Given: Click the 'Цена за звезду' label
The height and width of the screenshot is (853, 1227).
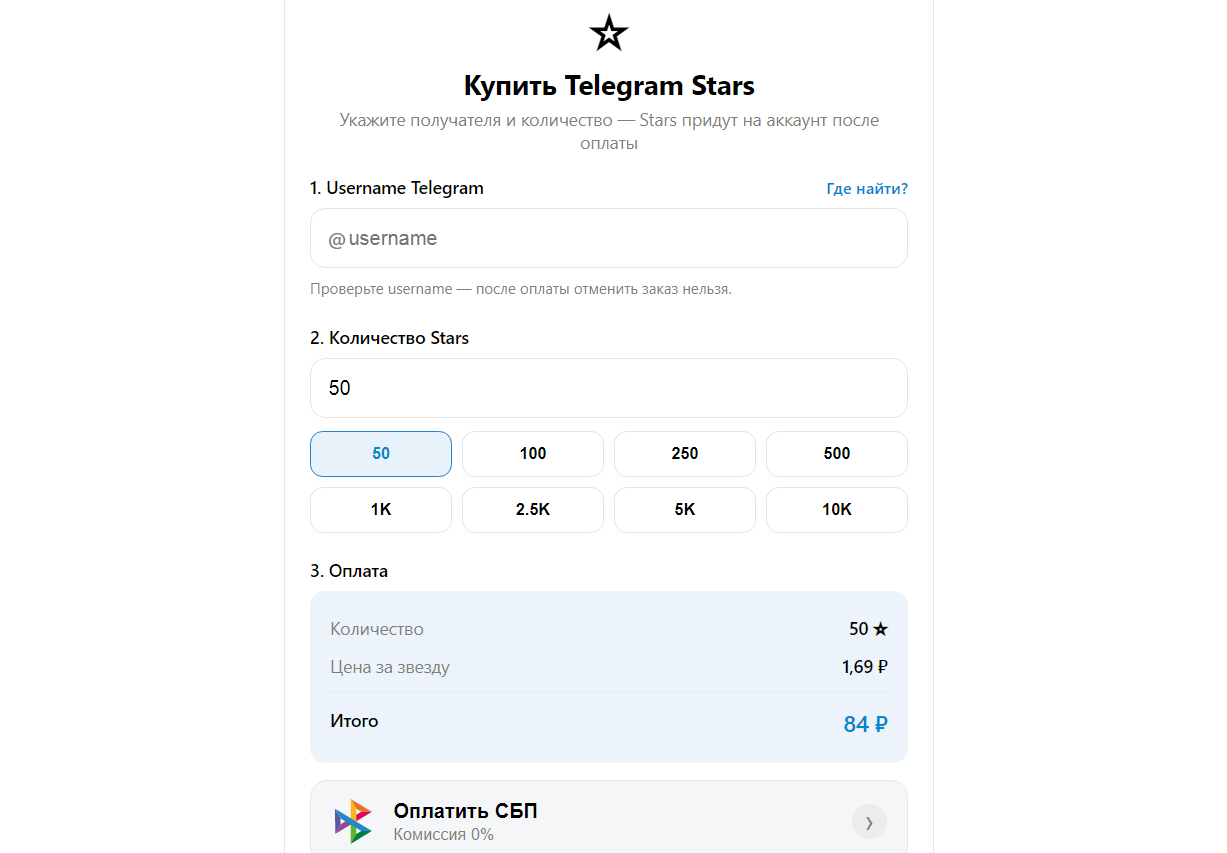Looking at the screenshot, I should coord(390,667).
